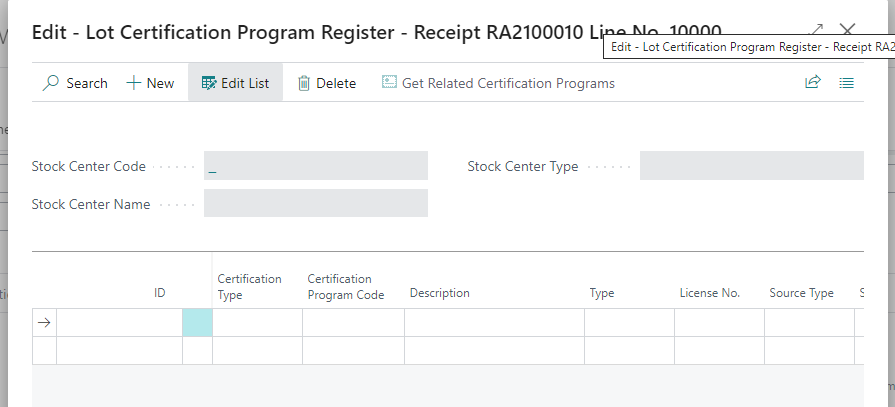Viewport: 895px width, 407px height.
Task: Open Certification Program Code column header
Action: pos(345,287)
